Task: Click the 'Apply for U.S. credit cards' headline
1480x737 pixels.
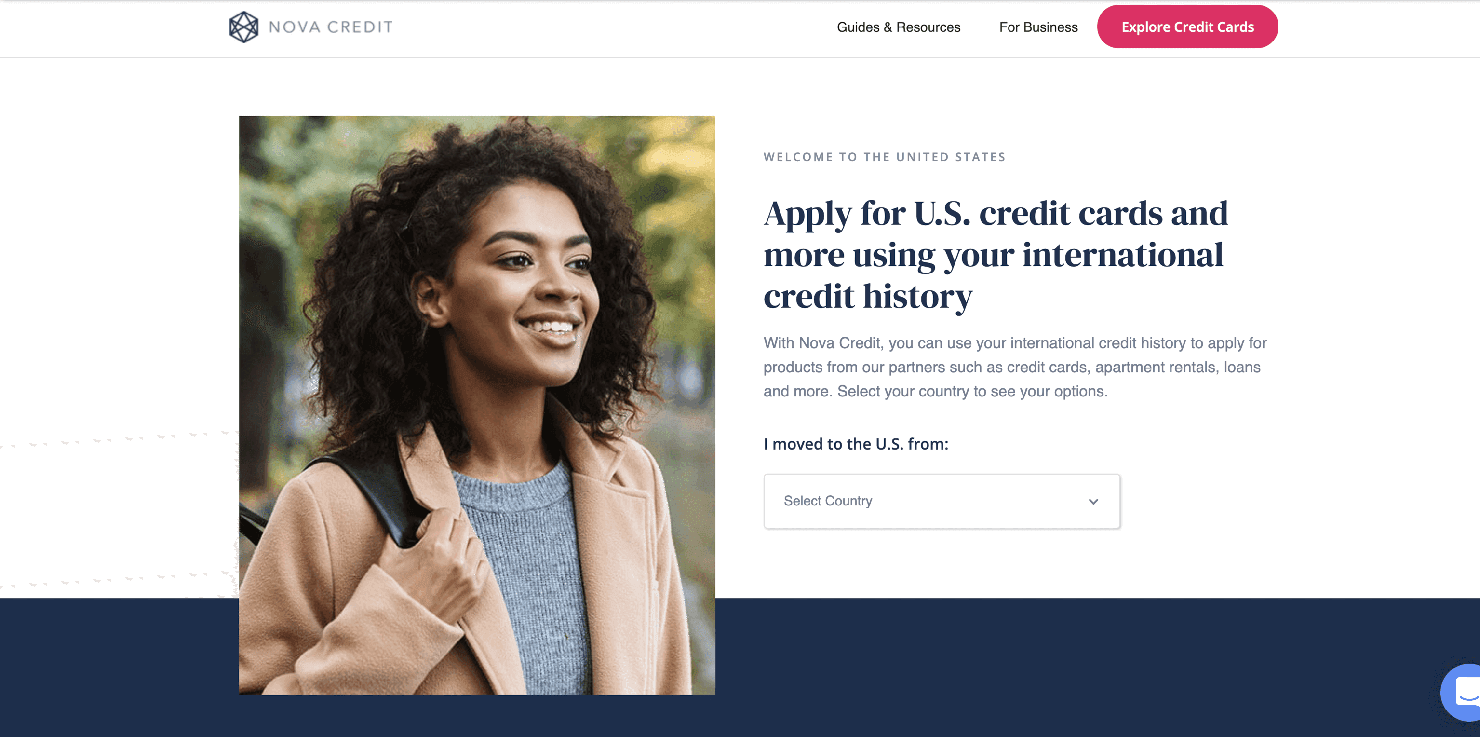Action: click(996, 254)
